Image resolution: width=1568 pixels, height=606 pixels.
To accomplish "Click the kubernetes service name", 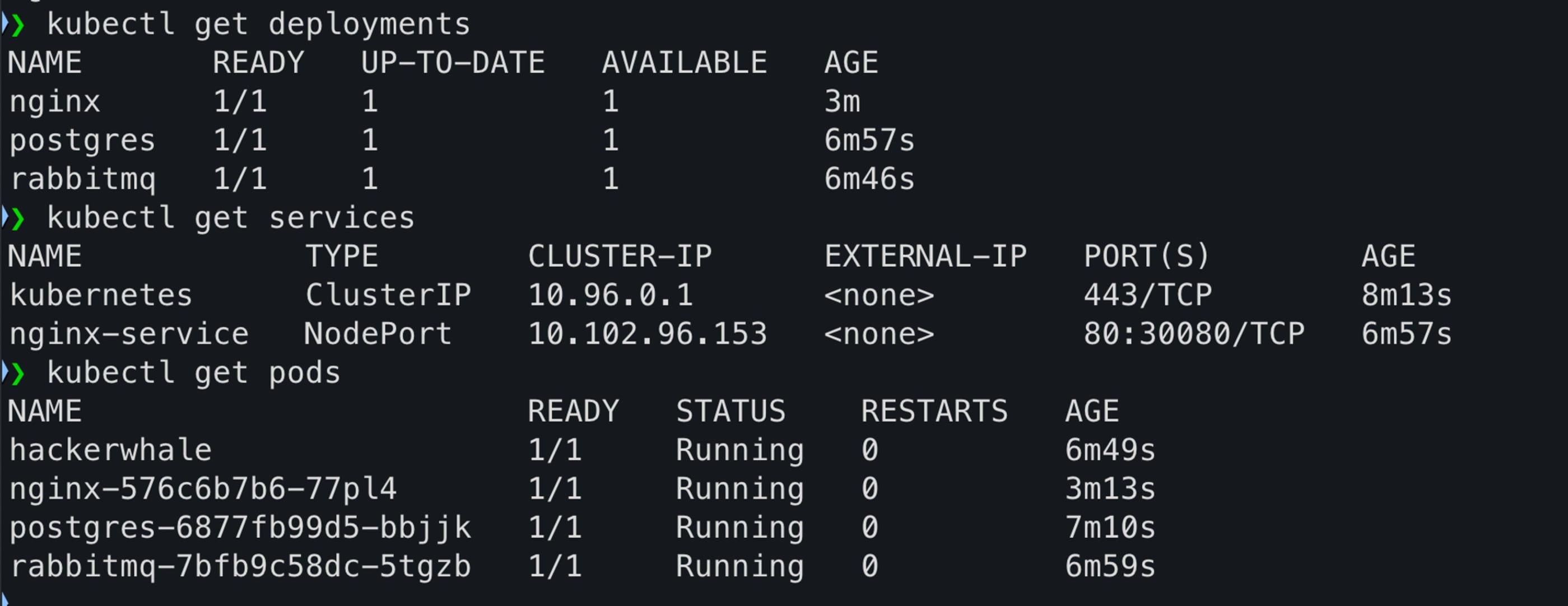I will coord(101,296).
